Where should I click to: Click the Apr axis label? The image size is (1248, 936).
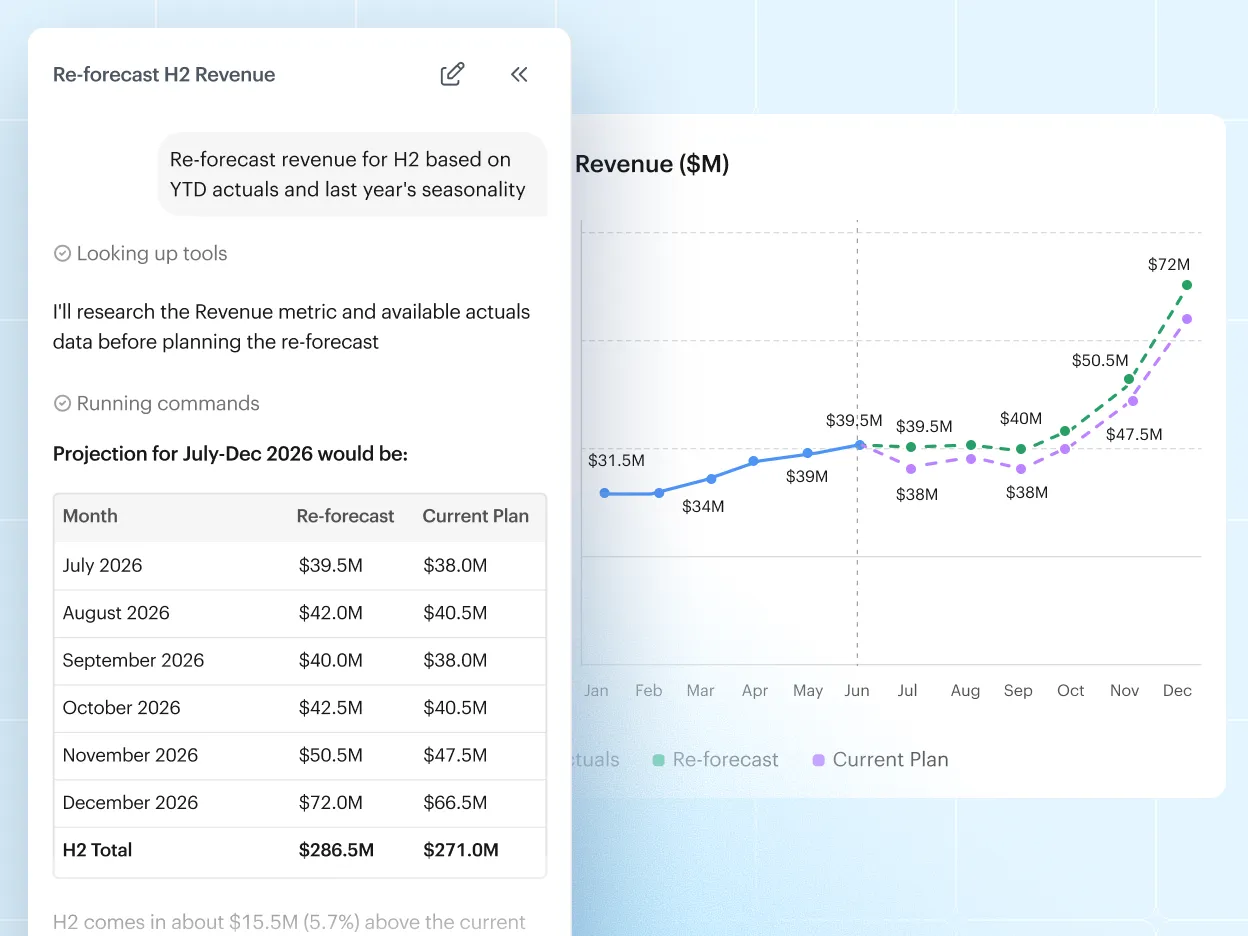click(755, 691)
